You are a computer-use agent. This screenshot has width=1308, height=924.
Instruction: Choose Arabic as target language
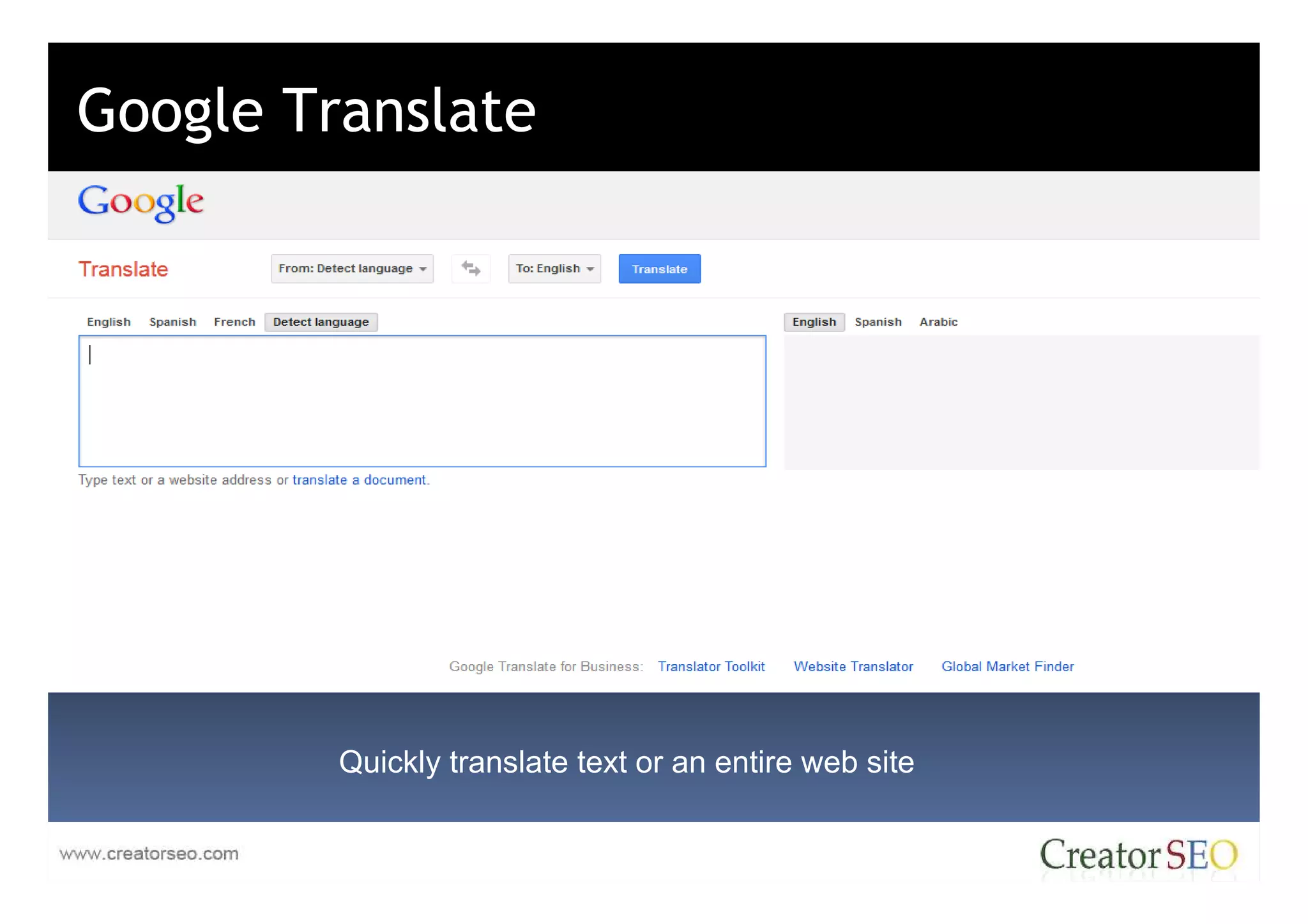(x=938, y=322)
